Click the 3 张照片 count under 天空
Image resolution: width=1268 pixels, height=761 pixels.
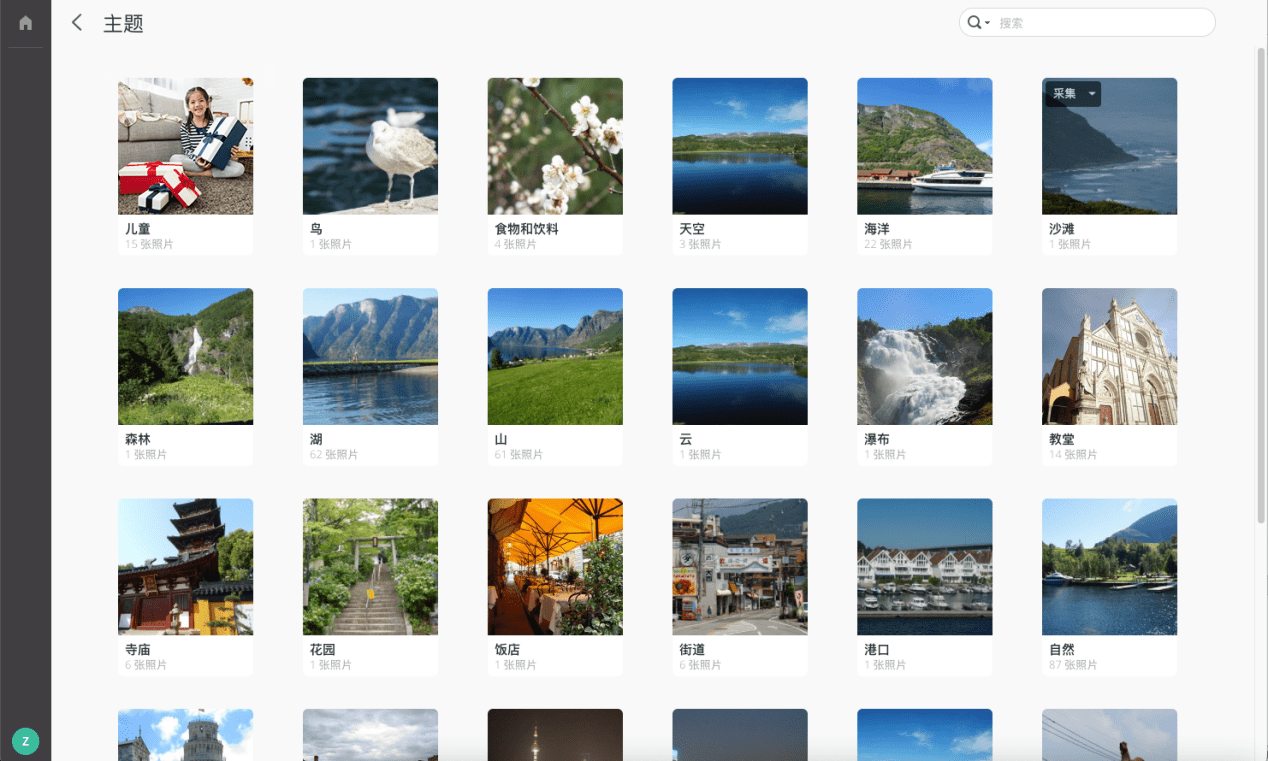700,244
